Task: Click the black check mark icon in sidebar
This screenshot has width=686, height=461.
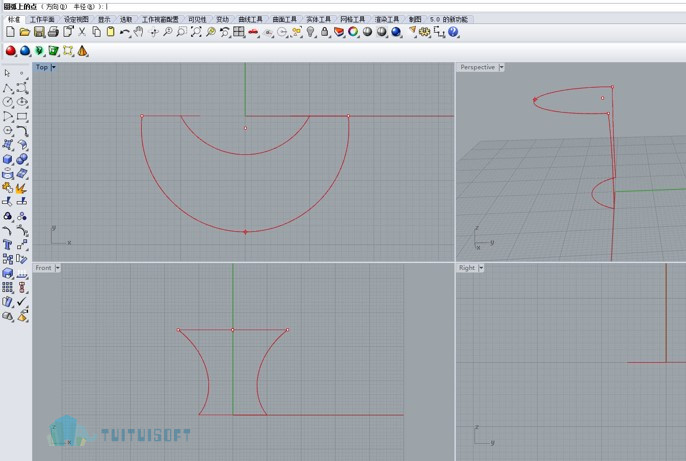Action: (x=22, y=301)
